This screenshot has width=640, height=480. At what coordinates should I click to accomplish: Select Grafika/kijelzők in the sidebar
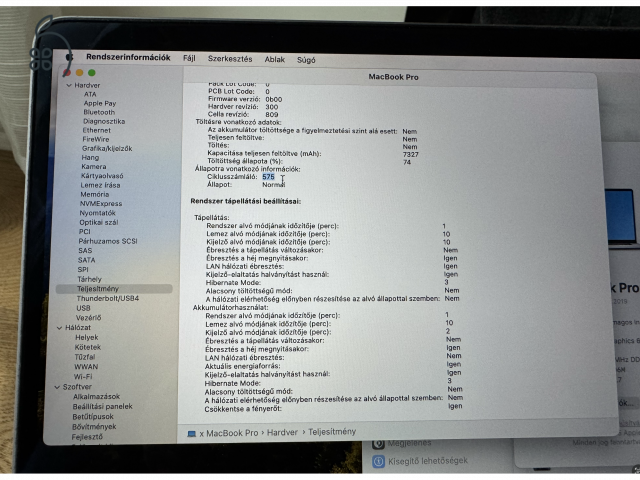[x=107, y=149]
